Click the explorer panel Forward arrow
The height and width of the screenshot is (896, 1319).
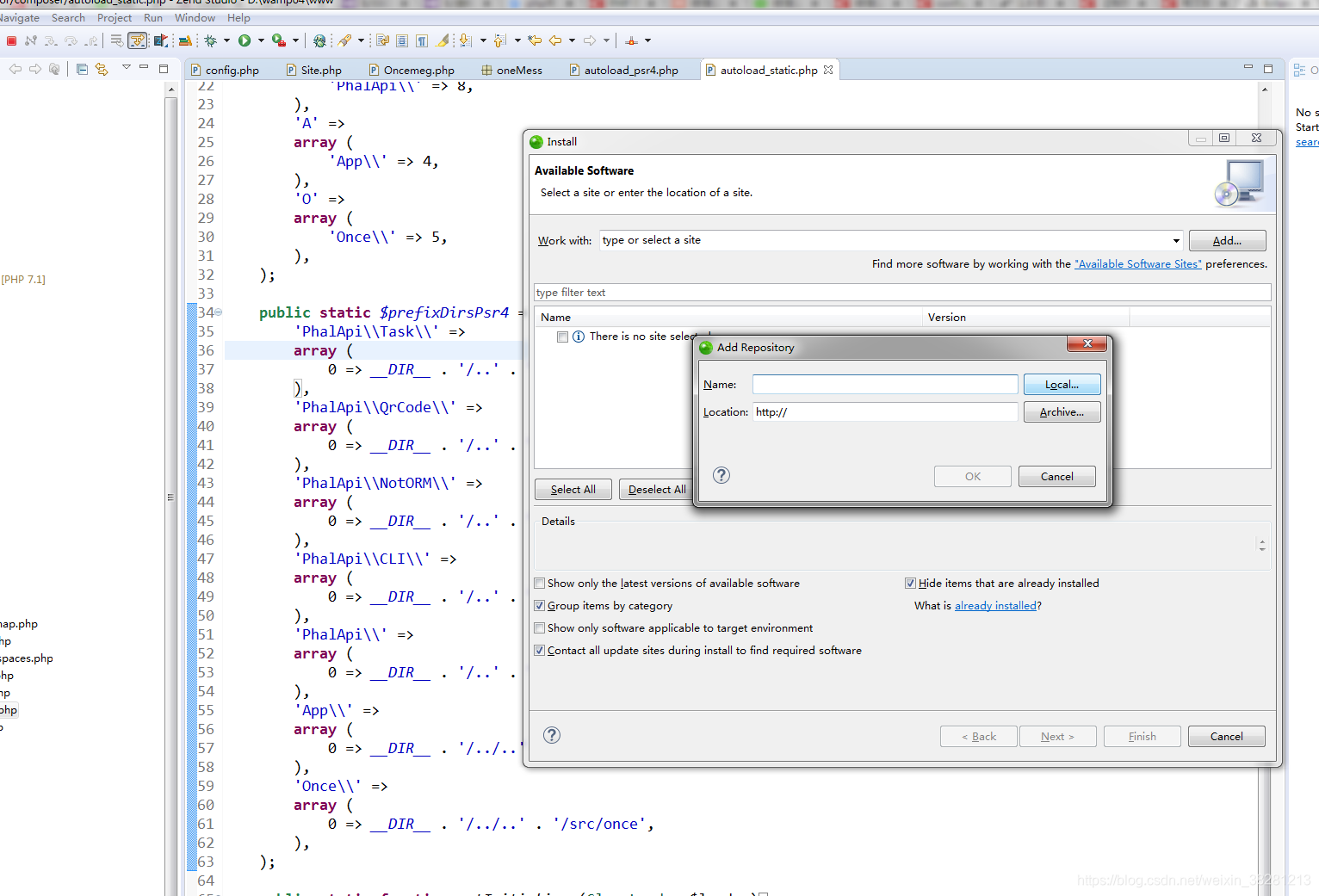click(35, 69)
